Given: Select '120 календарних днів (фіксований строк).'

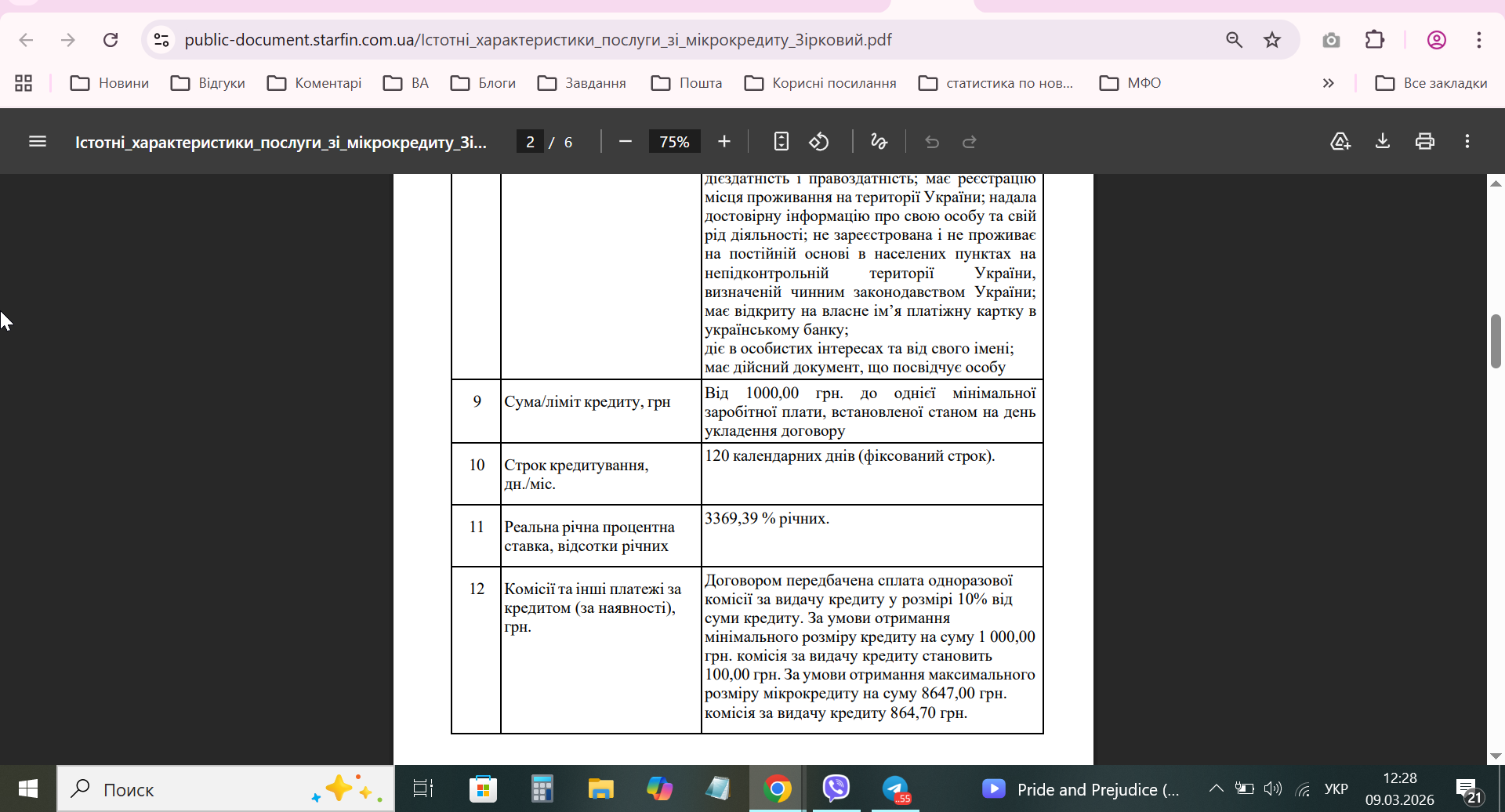Looking at the screenshot, I should pyautogui.click(x=850, y=455).
